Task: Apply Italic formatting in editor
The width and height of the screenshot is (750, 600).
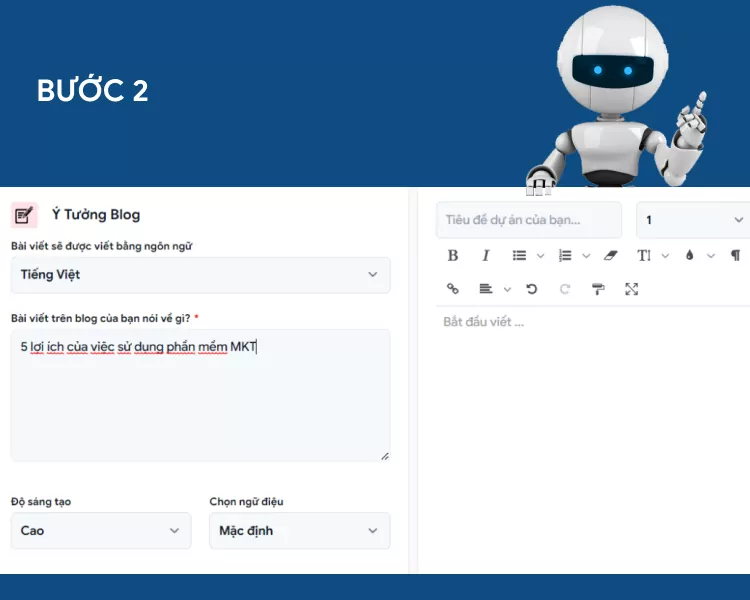Action: (x=485, y=256)
